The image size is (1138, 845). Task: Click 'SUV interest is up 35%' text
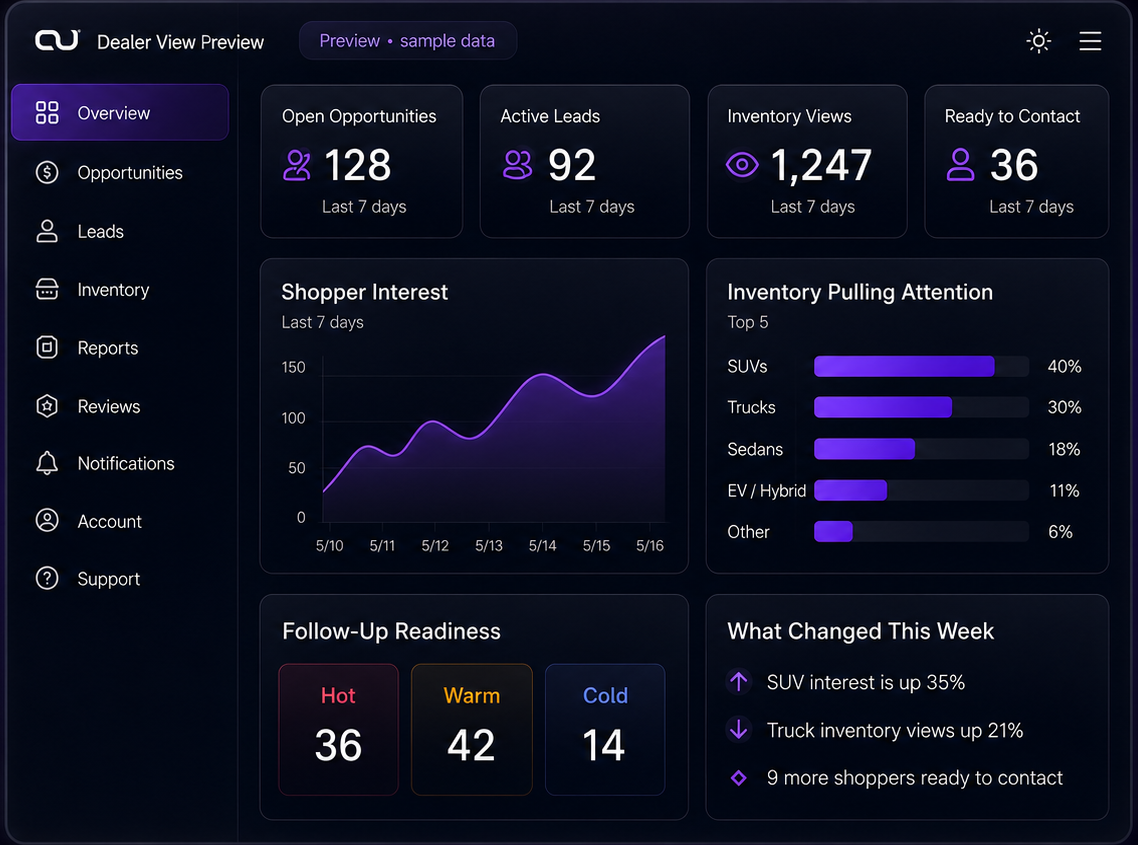click(x=866, y=682)
